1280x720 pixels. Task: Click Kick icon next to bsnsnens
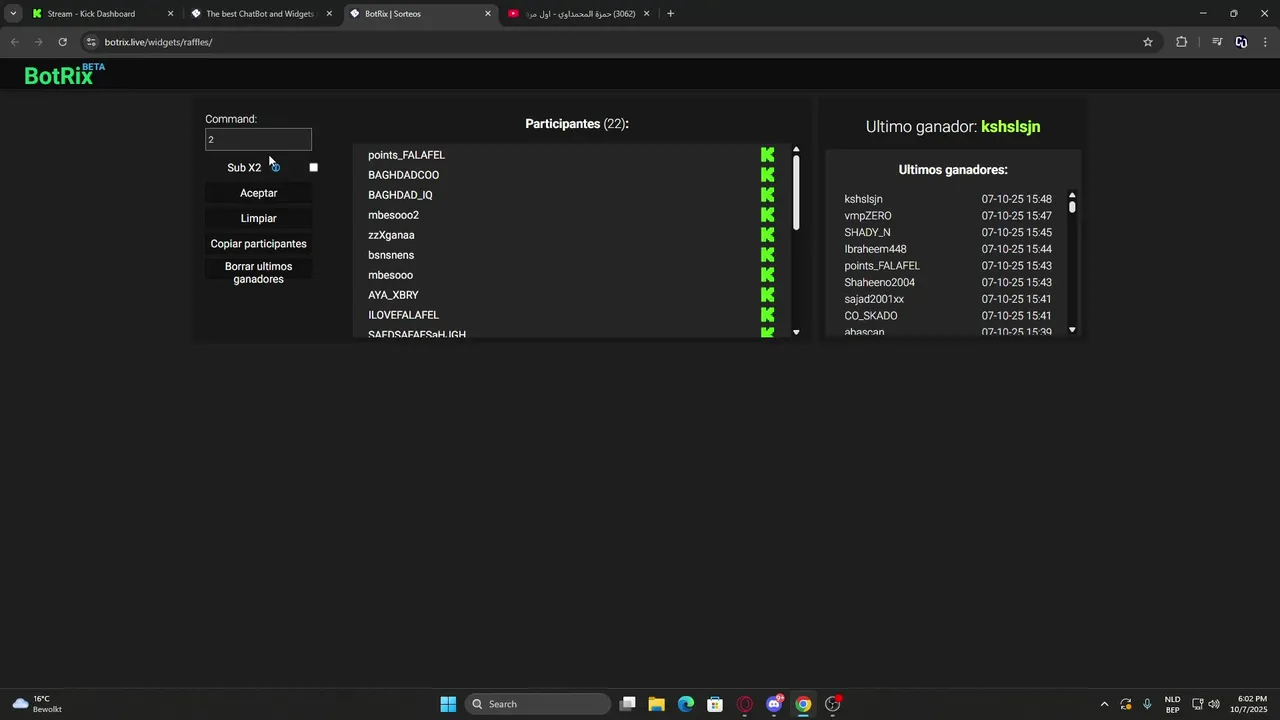tap(767, 255)
